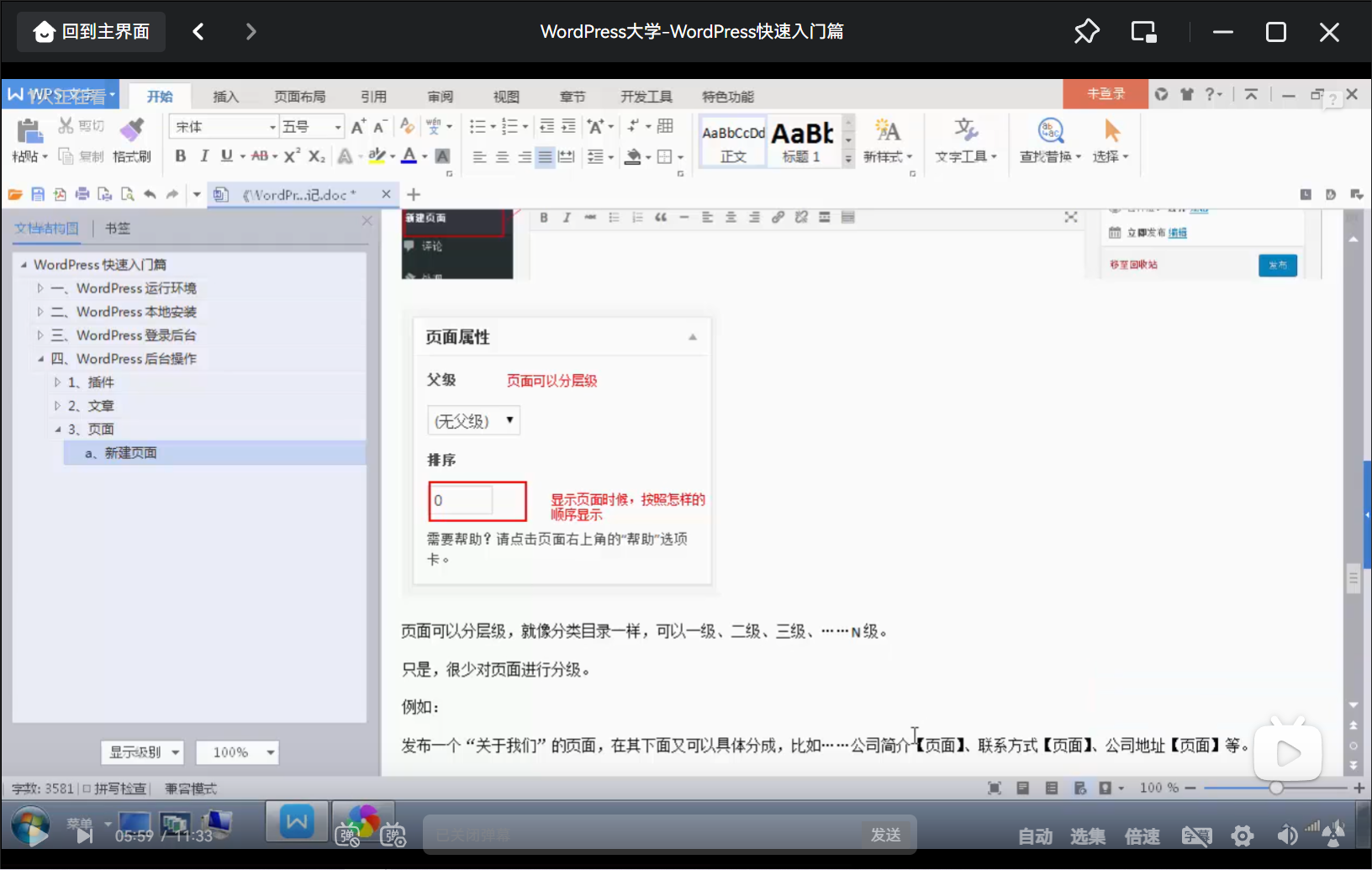Open the 视图 ribbon tab
The height and width of the screenshot is (870, 1372).
coord(506,97)
